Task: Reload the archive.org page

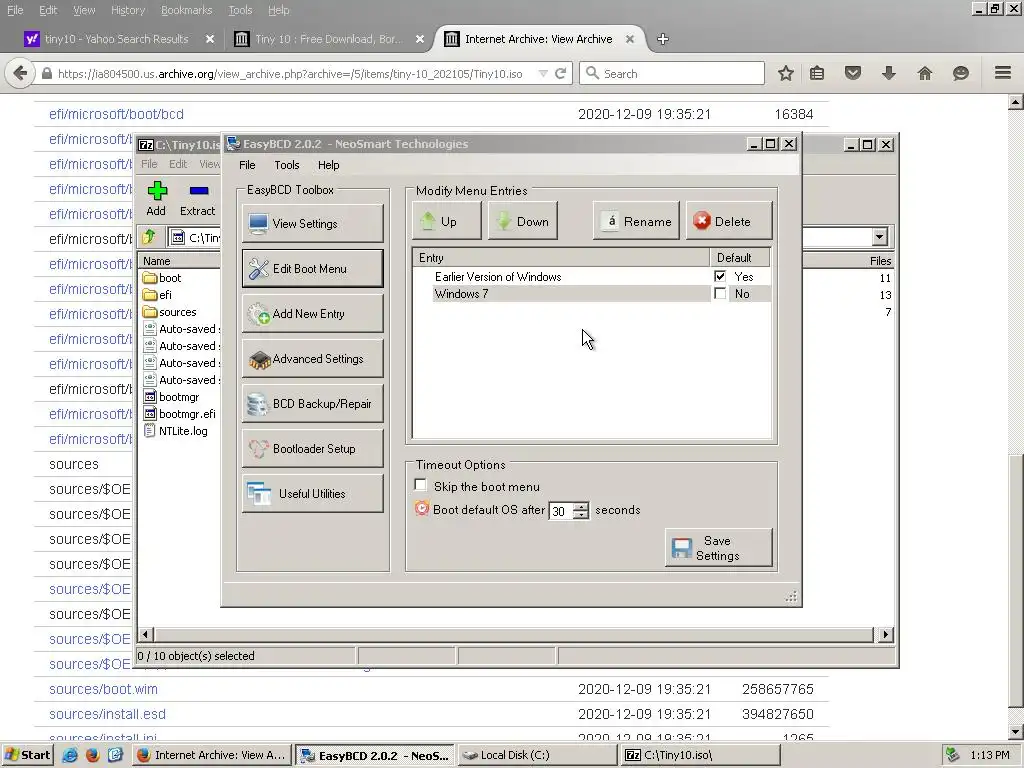Action: click(560, 73)
